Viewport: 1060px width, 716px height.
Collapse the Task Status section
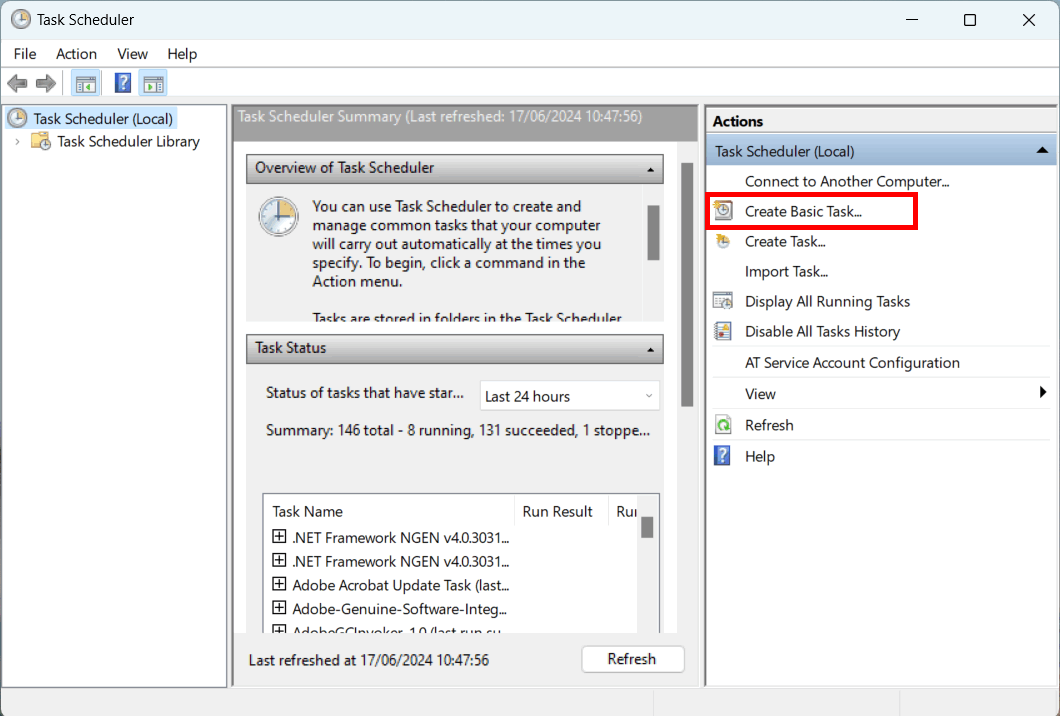pyautogui.click(x=651, y=349)
